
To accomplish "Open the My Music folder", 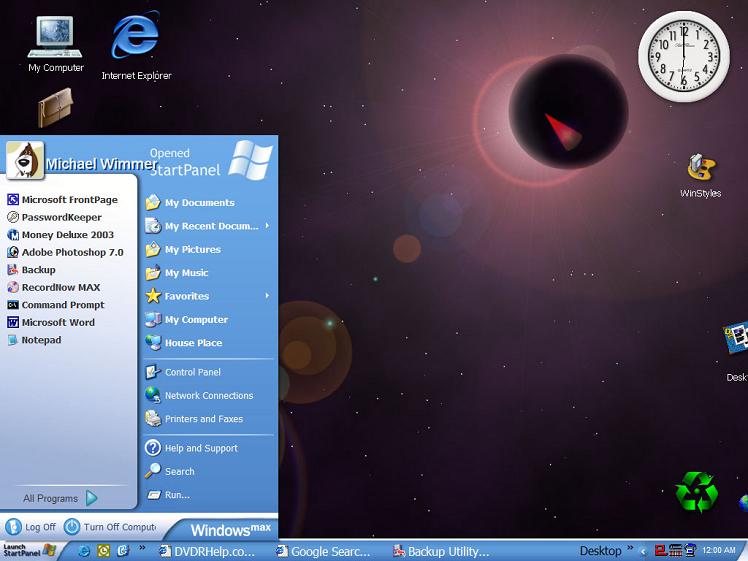I will 177,272.
